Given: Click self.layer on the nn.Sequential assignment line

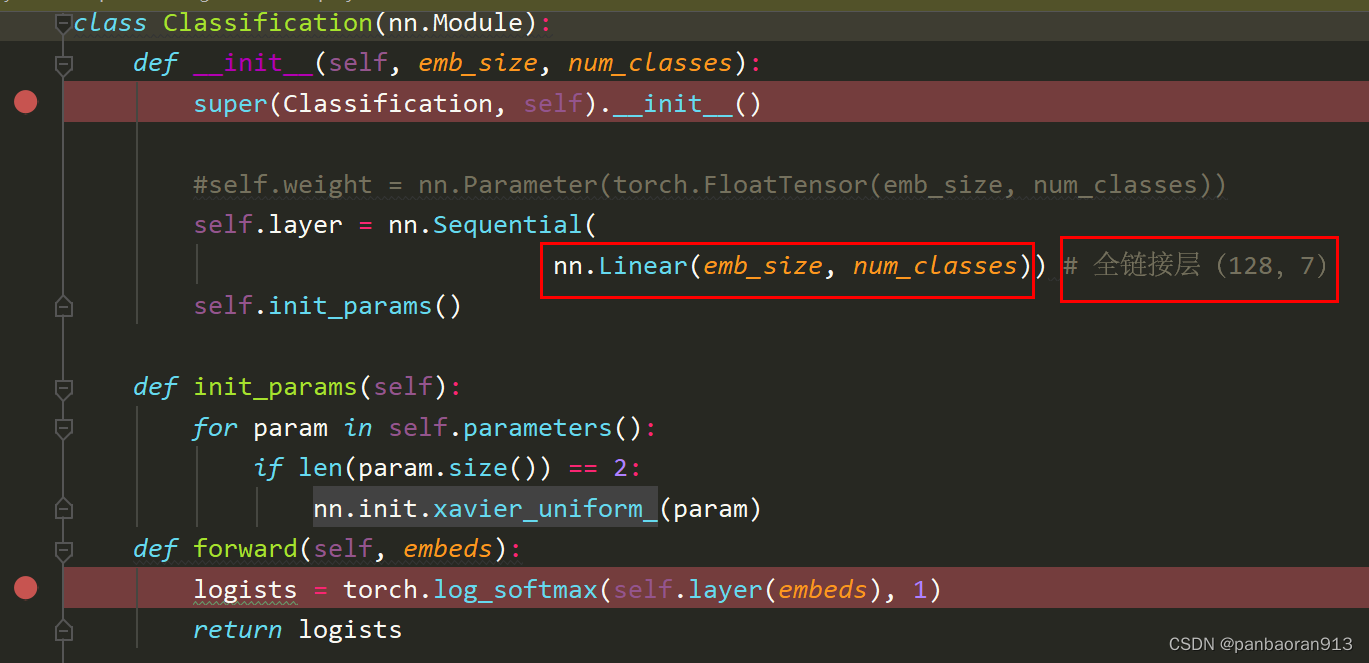Looking at the screenshot, I should pos(268,225).
